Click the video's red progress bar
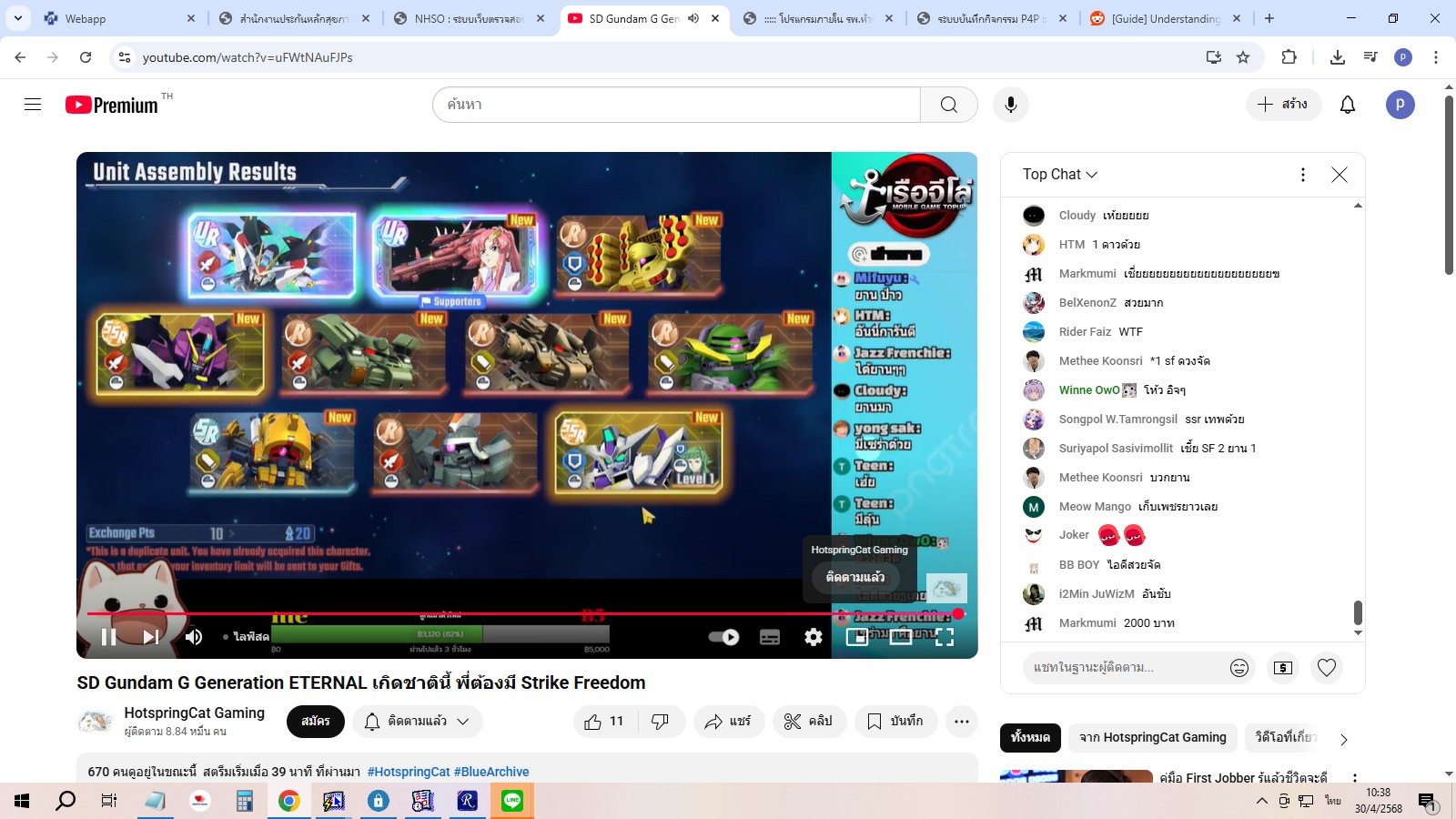This screenshot has height=819, width=1456. [x=455, y=613]
